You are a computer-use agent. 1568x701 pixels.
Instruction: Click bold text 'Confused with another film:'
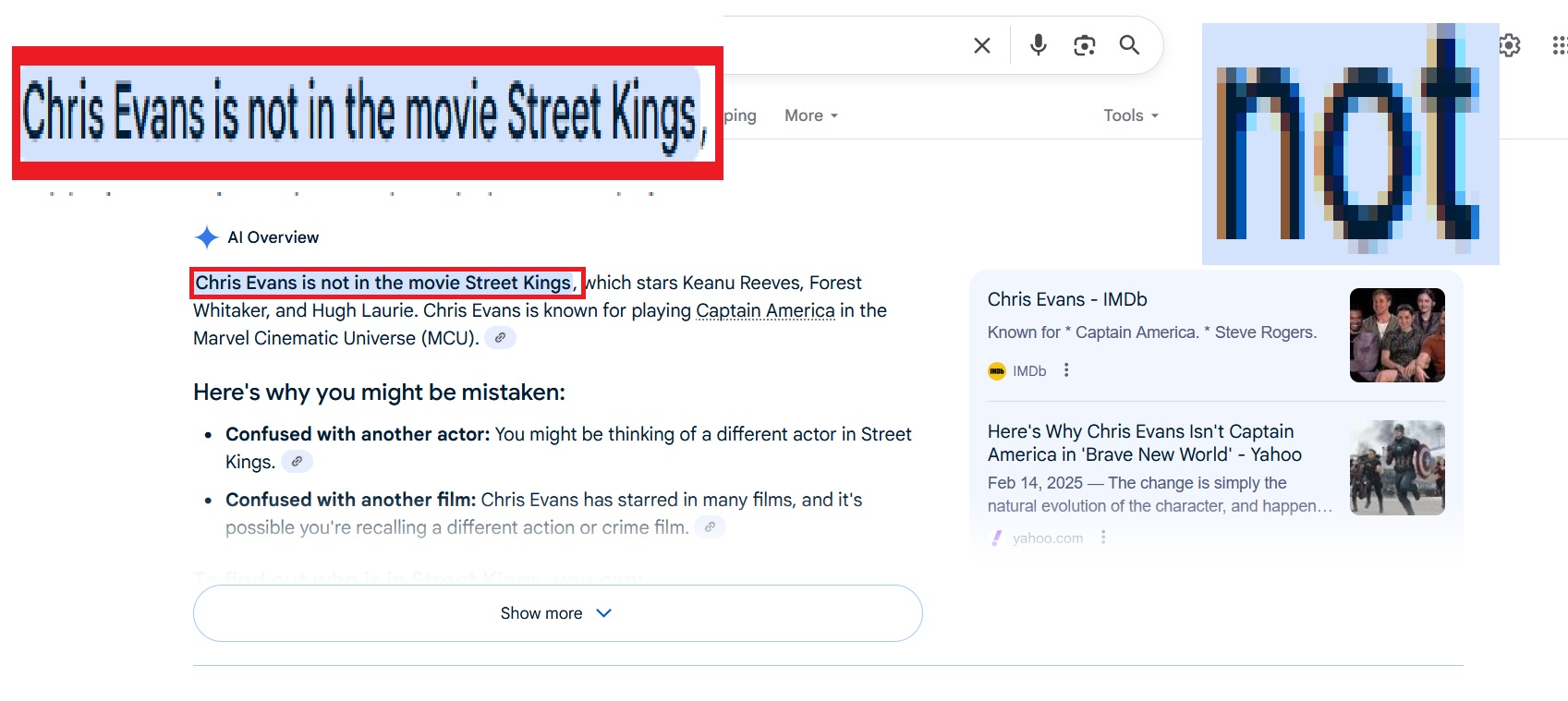(x=351, y=500)
